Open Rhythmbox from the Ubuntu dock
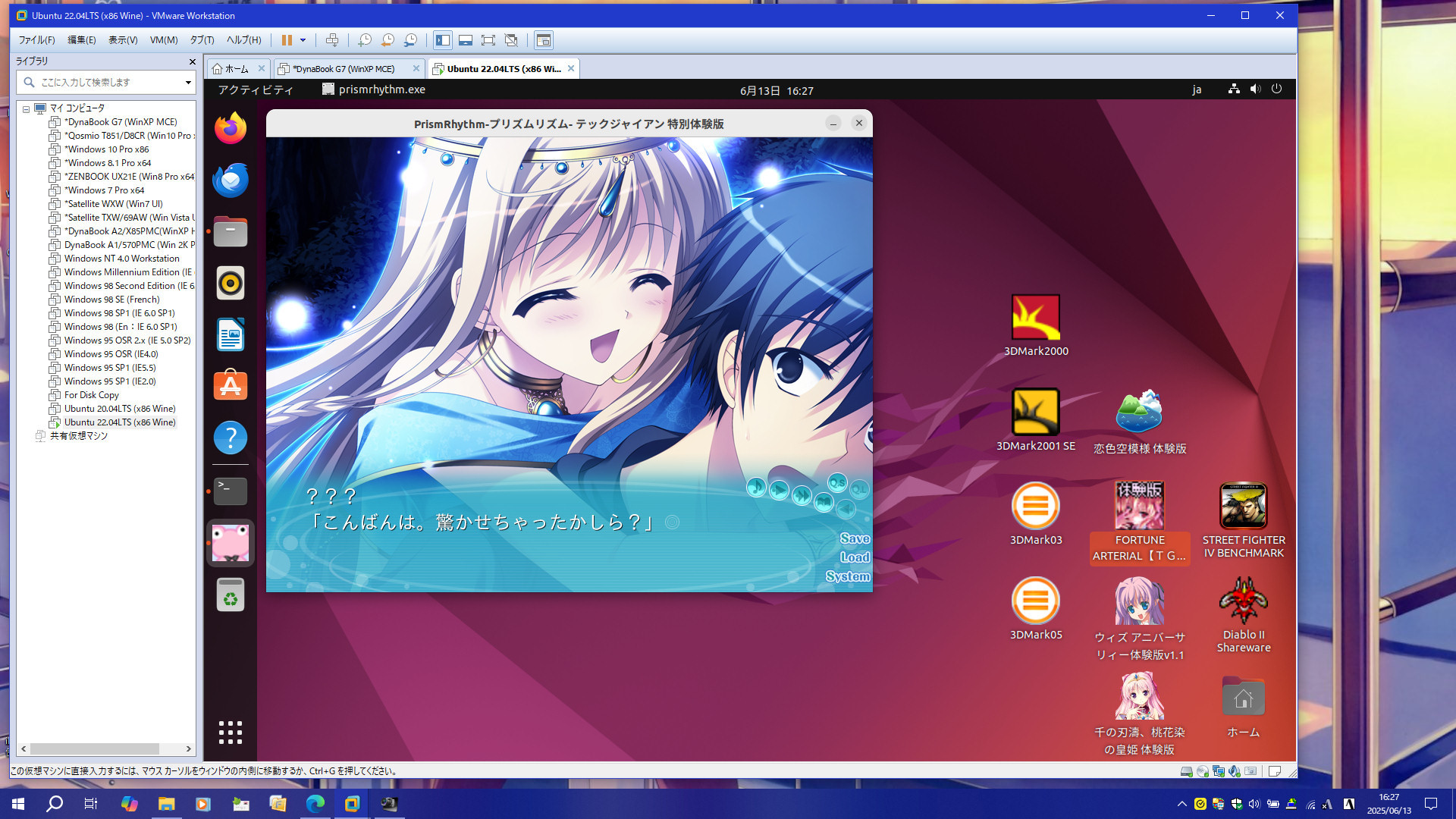Viewport: 1456px width, 819px height. (x=231, y=284)
